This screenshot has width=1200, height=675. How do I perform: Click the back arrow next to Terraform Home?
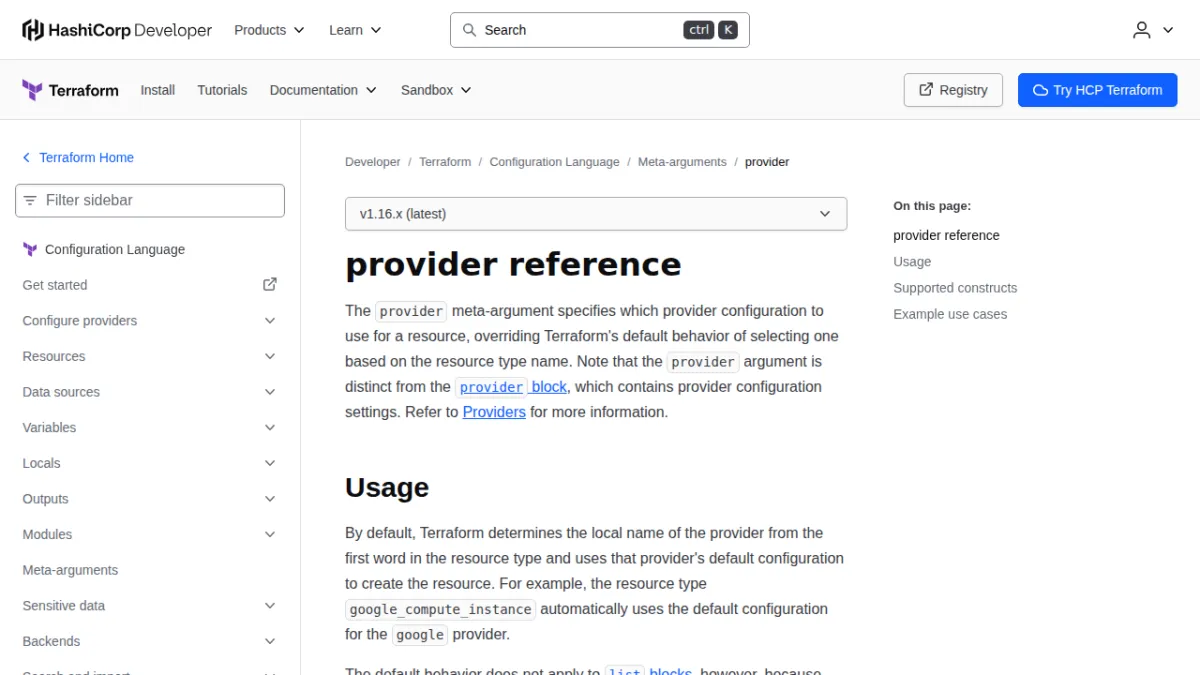click(x=26, y=158)
